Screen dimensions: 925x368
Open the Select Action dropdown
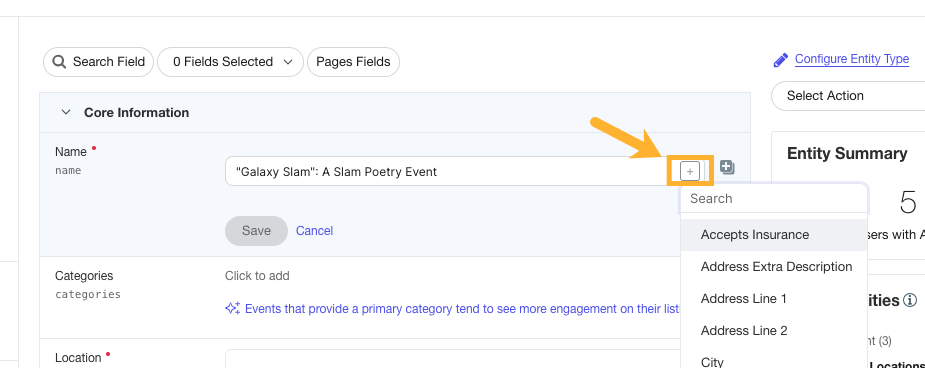click(x=848, y=96)
